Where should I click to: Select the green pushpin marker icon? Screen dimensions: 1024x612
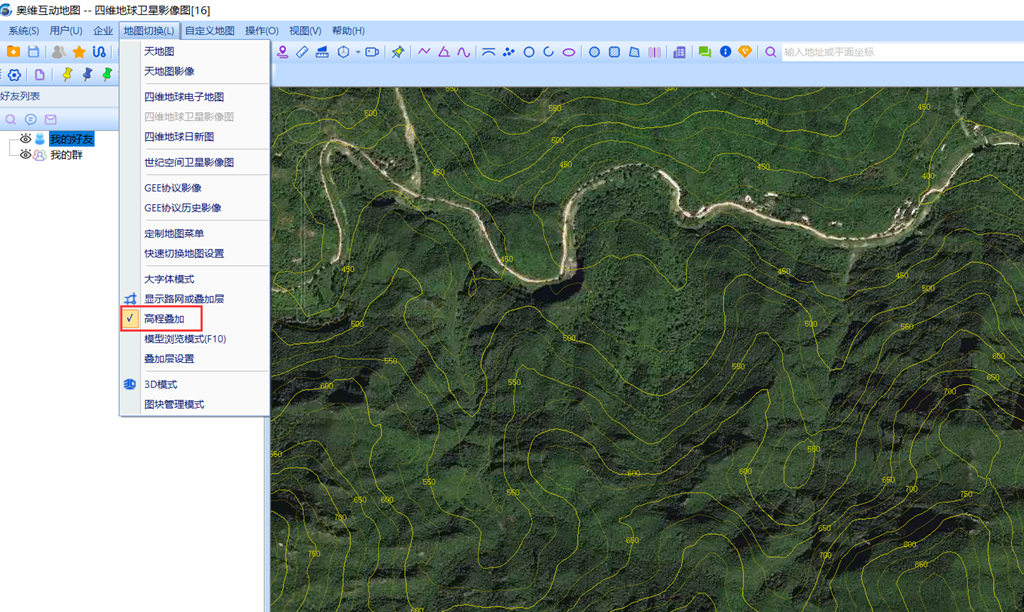click(x=107, y=75)
